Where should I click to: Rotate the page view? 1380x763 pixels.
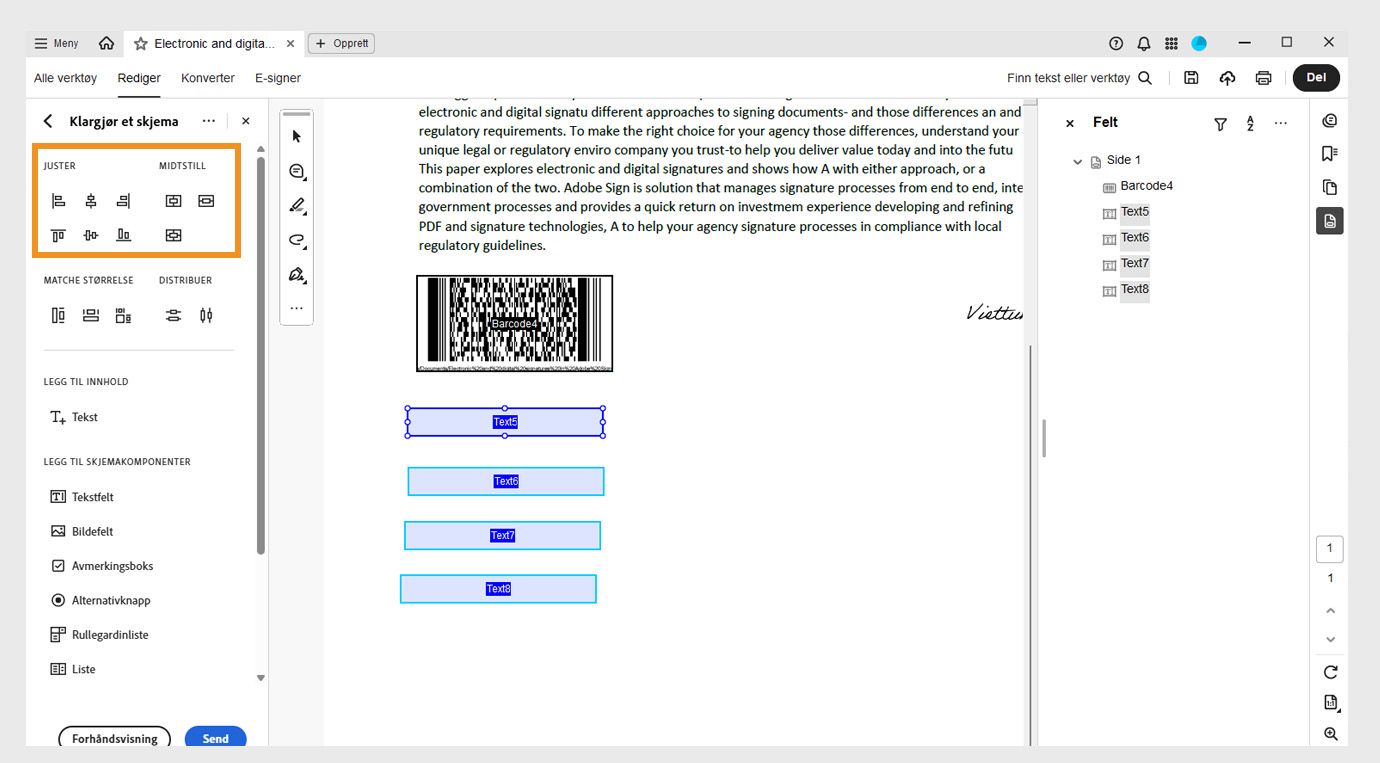tap(1330, 672)
